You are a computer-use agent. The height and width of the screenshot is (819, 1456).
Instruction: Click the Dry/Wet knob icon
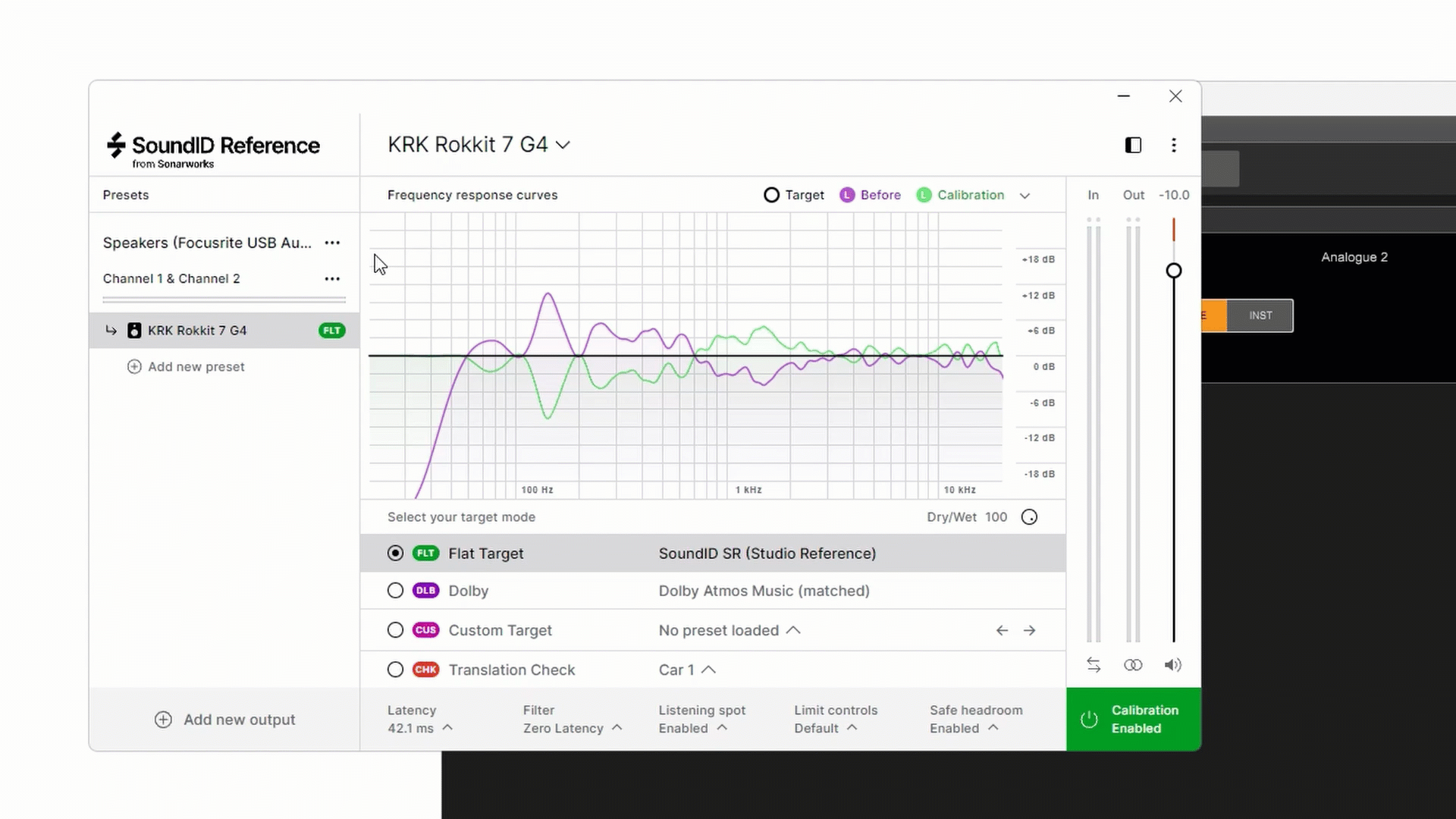tap(1029, 517)
